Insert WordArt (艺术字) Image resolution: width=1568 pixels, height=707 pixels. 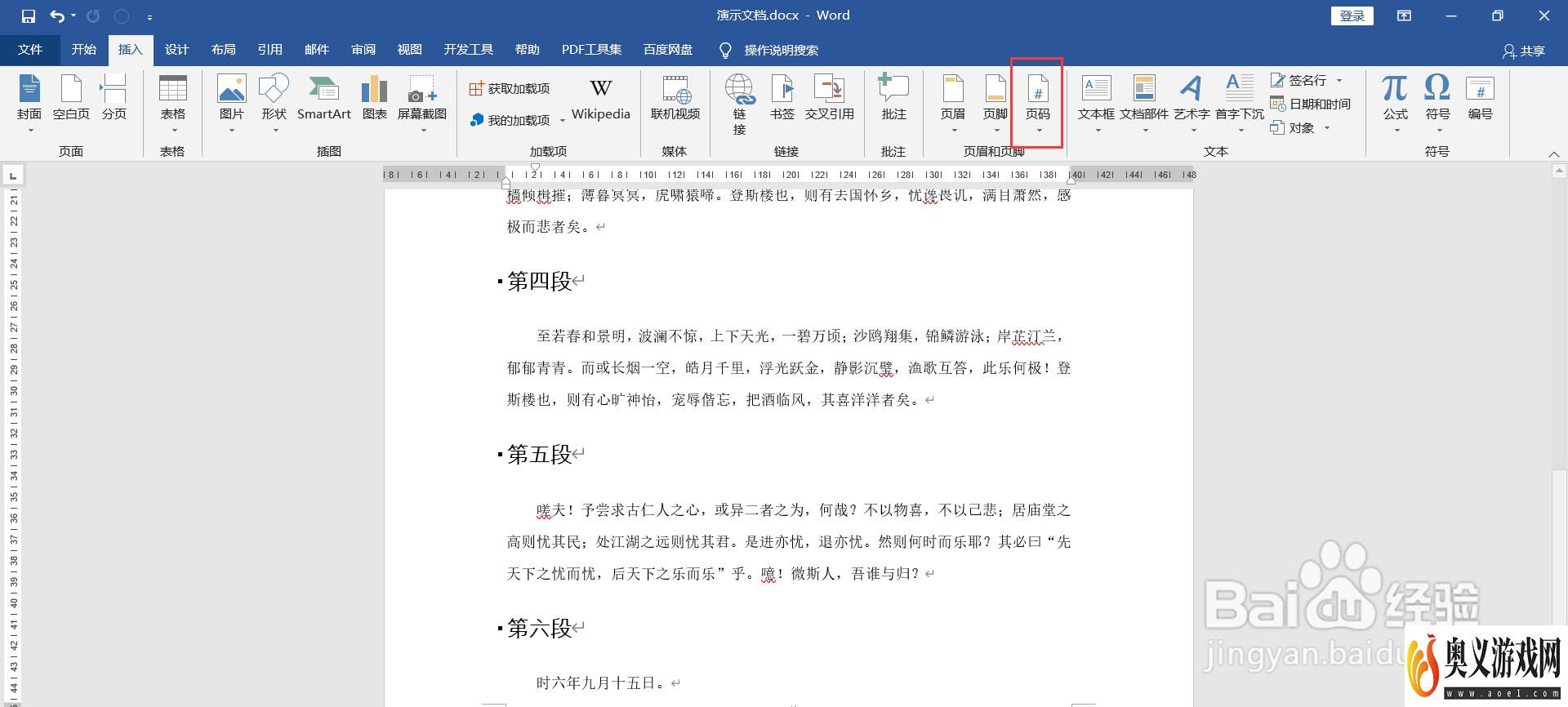tap(1192, 104)
